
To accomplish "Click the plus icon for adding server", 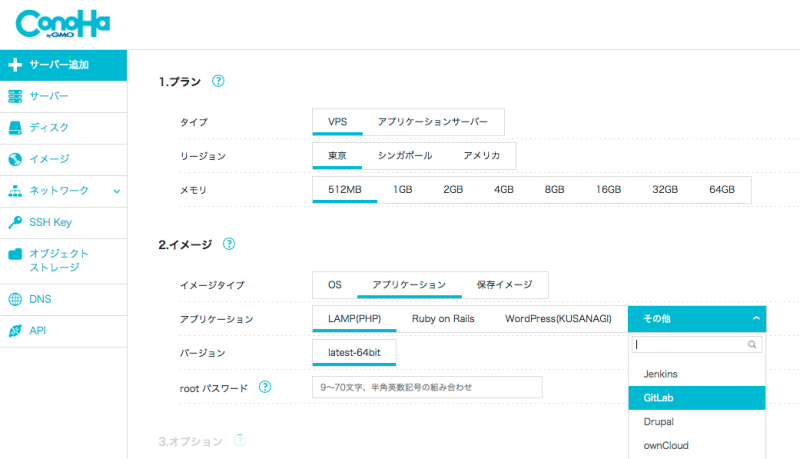I will 15,65.
